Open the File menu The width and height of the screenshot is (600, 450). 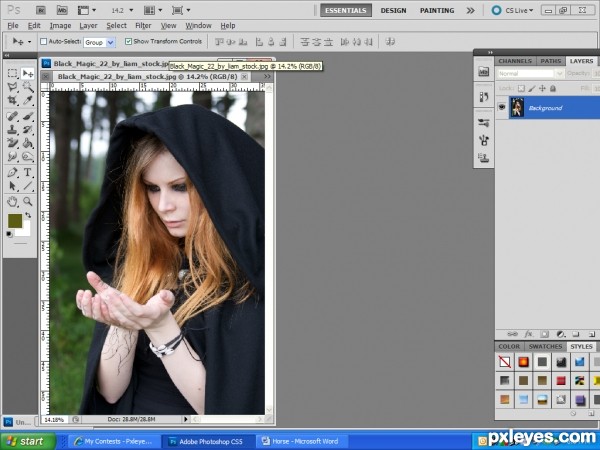13,26
